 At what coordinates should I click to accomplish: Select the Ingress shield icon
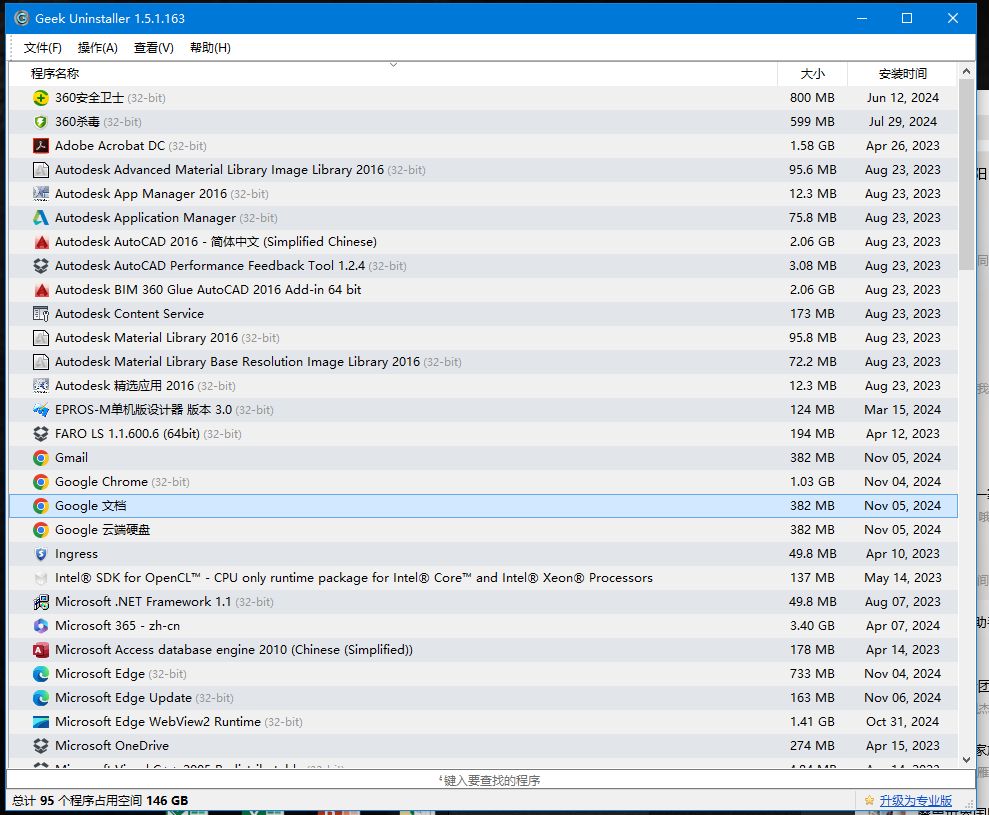tap(40, 554)
